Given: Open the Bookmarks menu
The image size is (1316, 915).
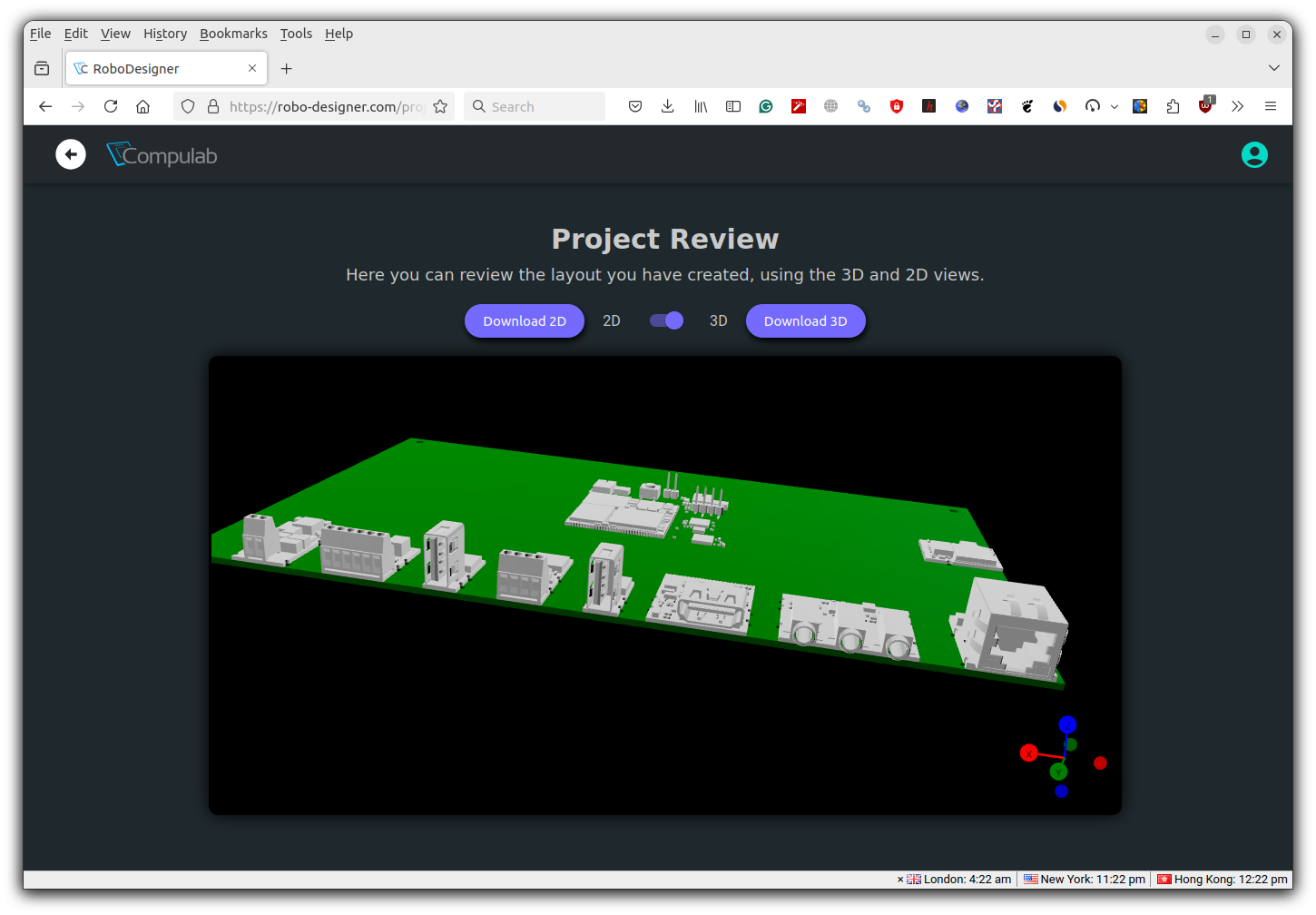Looking at the screenshot, I should pyautogui.click(x=233, y=34).
